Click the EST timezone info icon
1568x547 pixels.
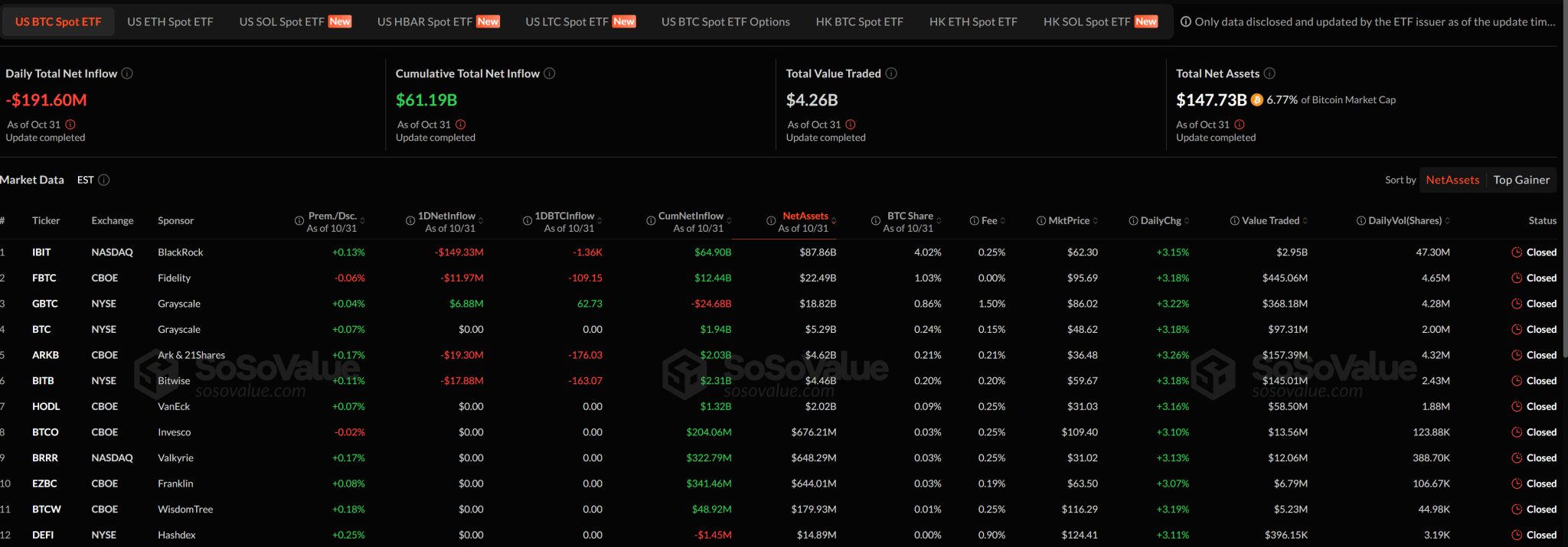[104, 180]
